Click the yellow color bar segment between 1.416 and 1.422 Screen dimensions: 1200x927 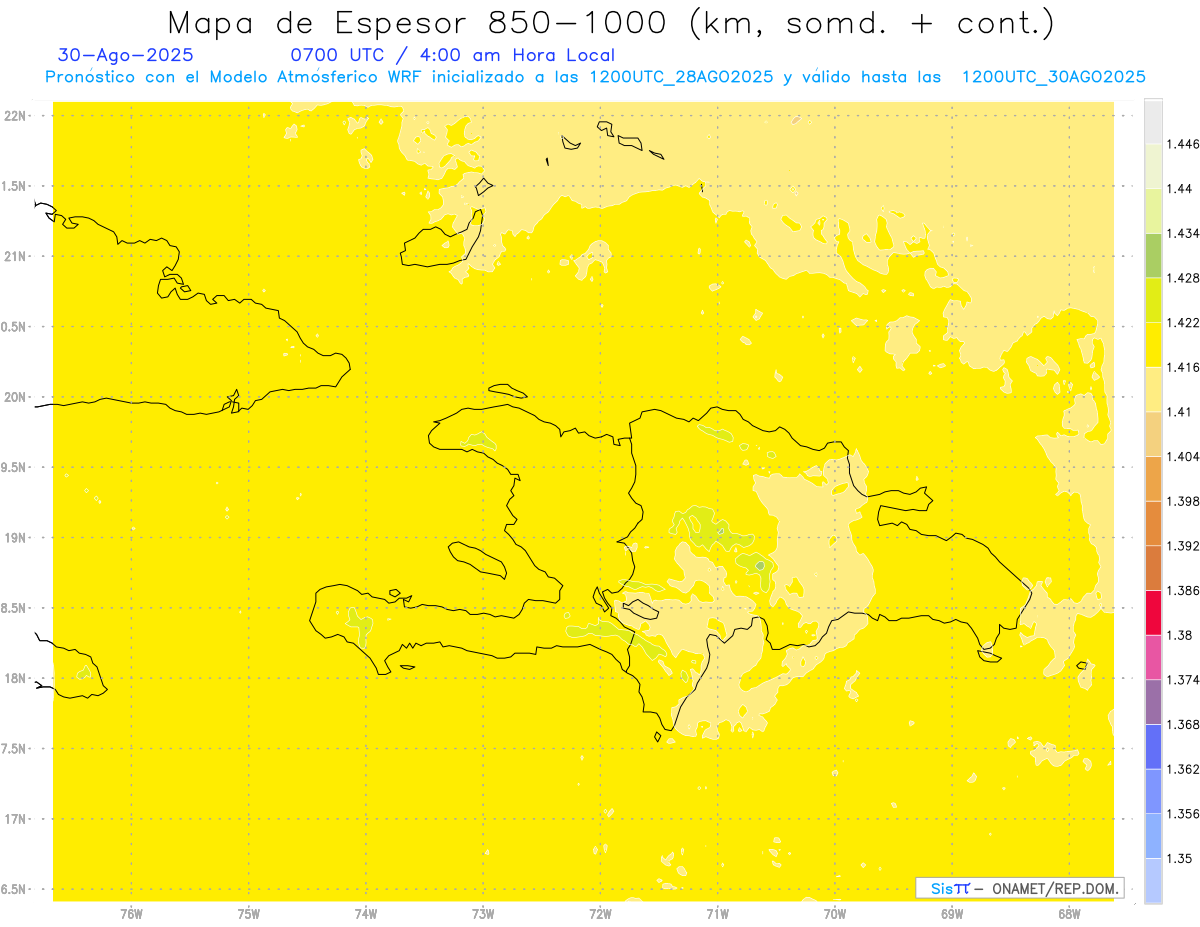pyautogui.click(x=1153, y=344)
